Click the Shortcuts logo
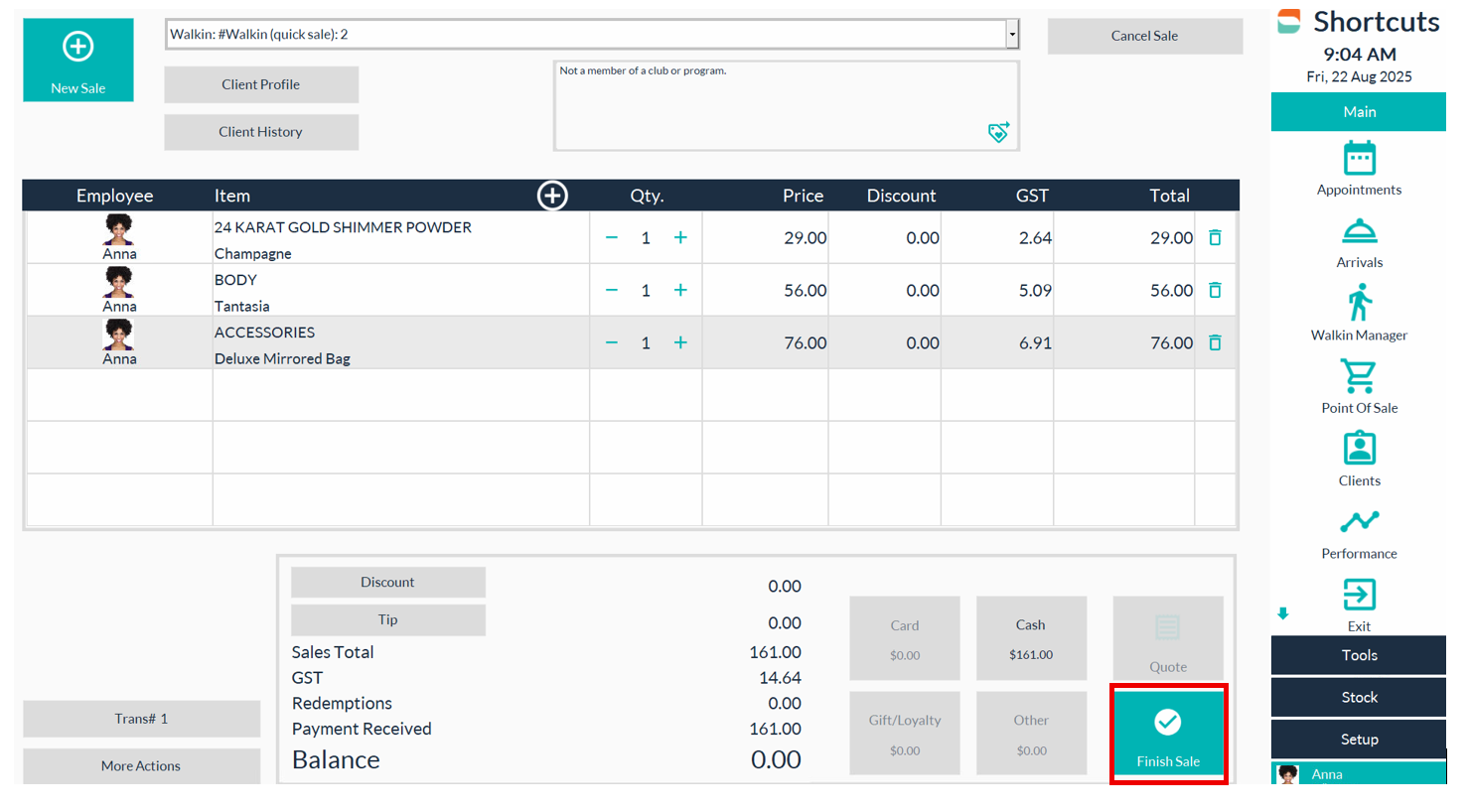The width and height of the screenshot is (1470, 812). [x=1289, y=21]
